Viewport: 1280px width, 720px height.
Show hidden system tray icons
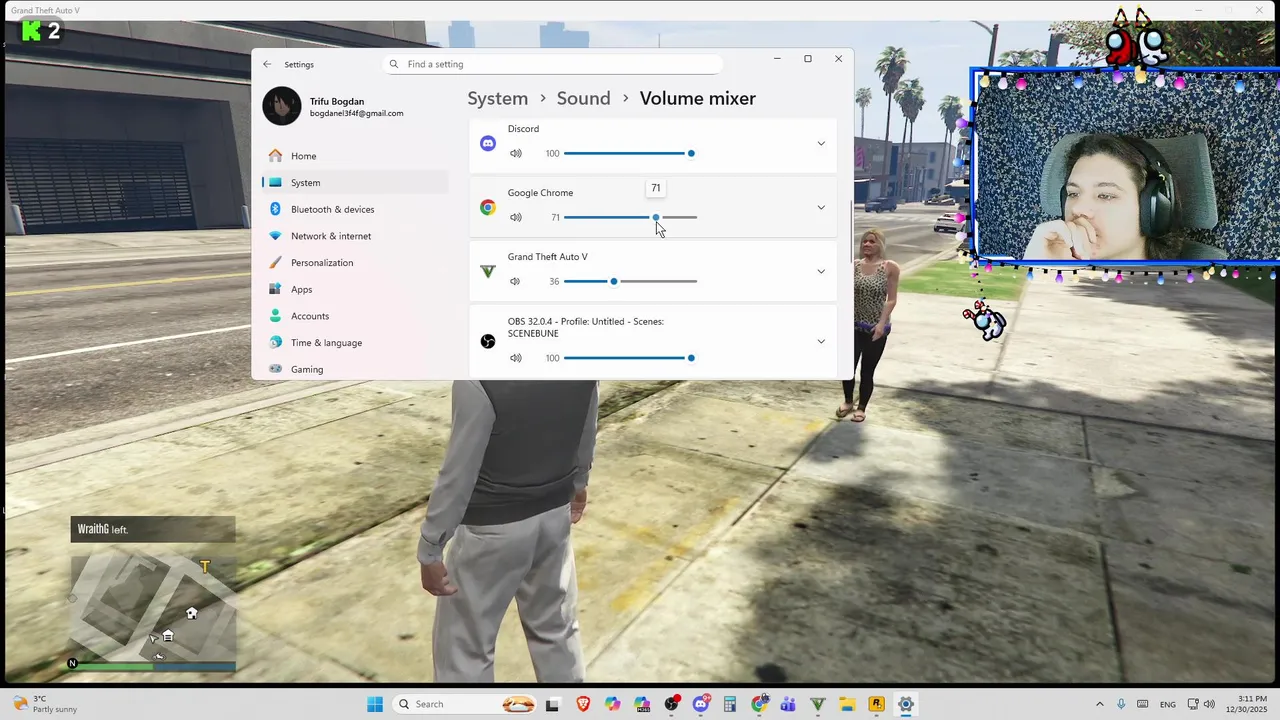[x=1100, y=704]
